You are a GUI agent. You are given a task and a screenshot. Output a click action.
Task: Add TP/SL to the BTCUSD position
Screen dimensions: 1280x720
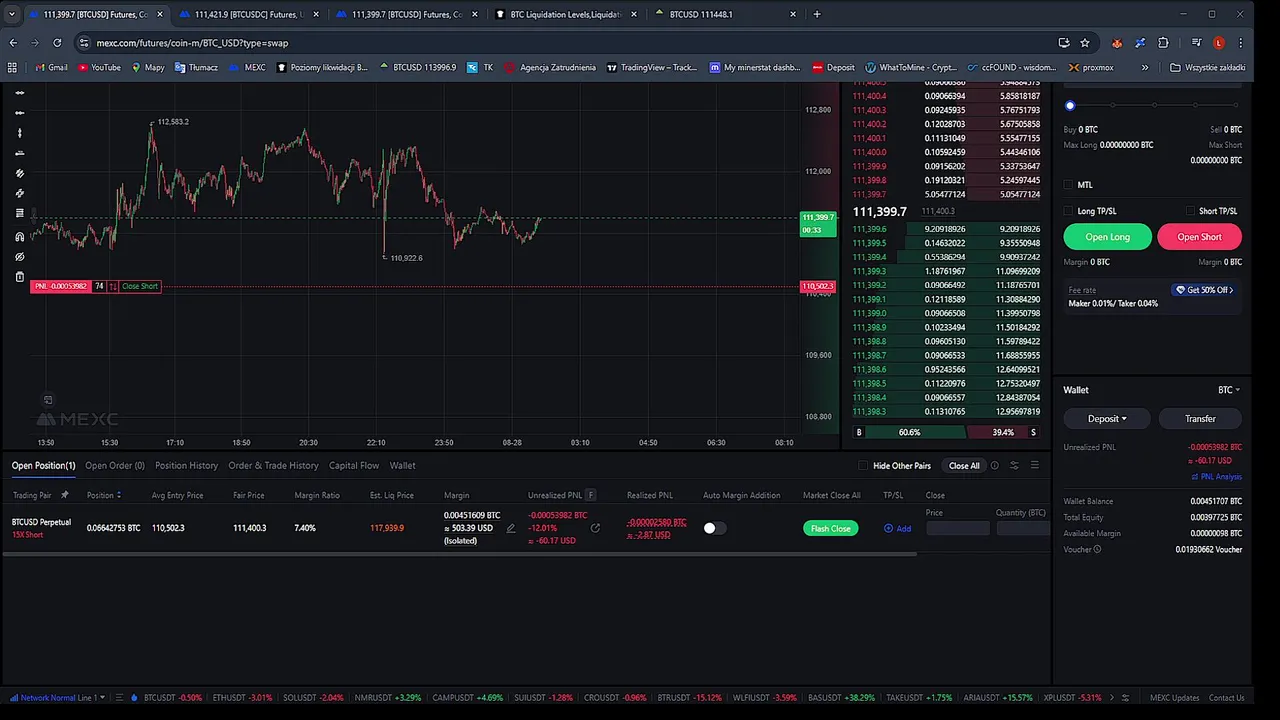coord(897,528)
